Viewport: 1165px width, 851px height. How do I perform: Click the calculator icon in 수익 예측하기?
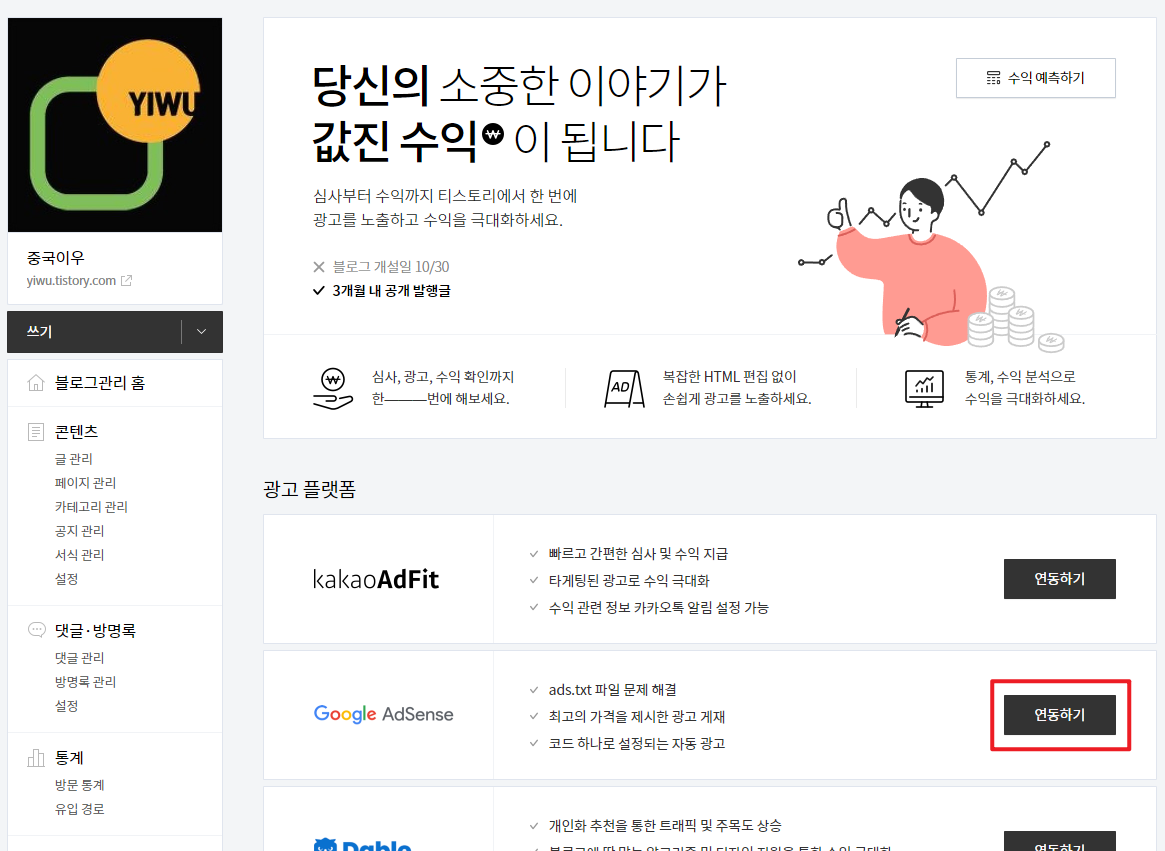[993, 78]
